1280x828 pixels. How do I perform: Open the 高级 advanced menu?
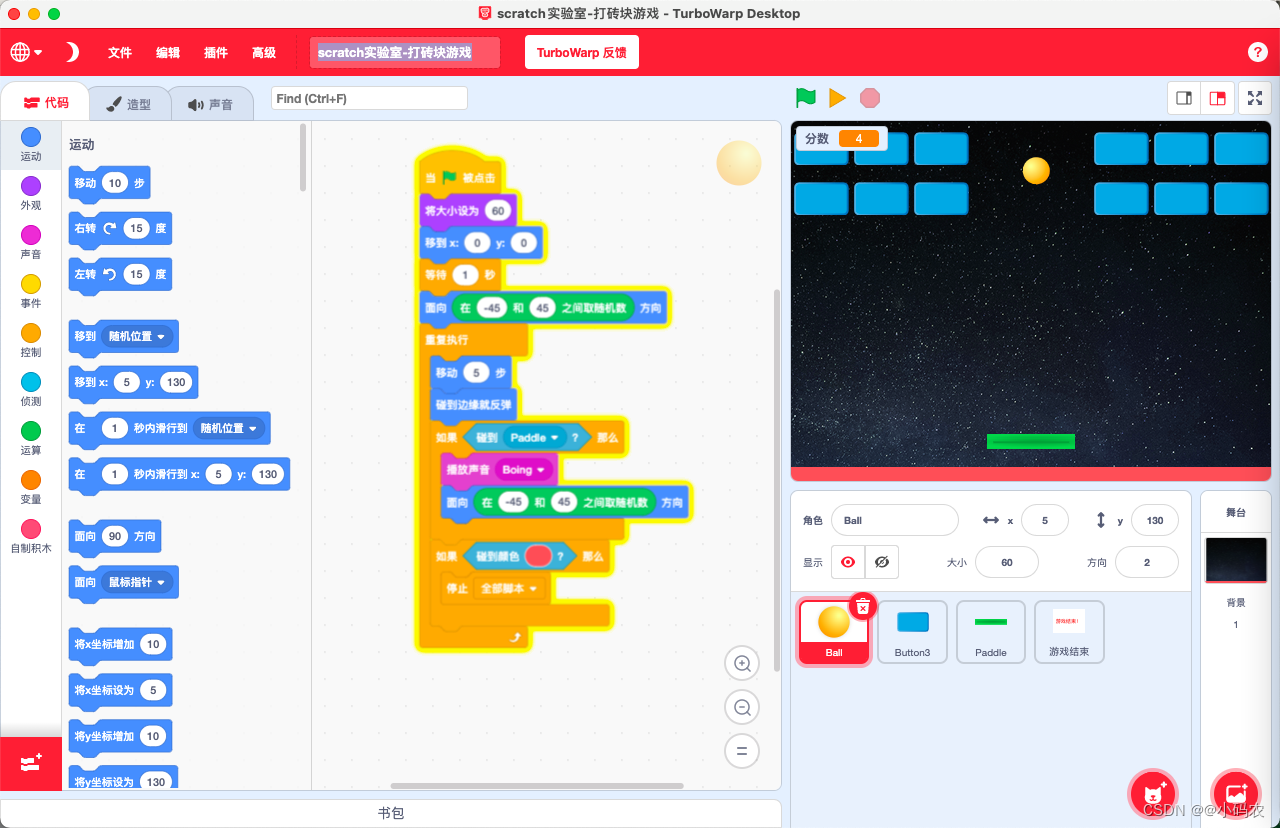click(264, 52)
